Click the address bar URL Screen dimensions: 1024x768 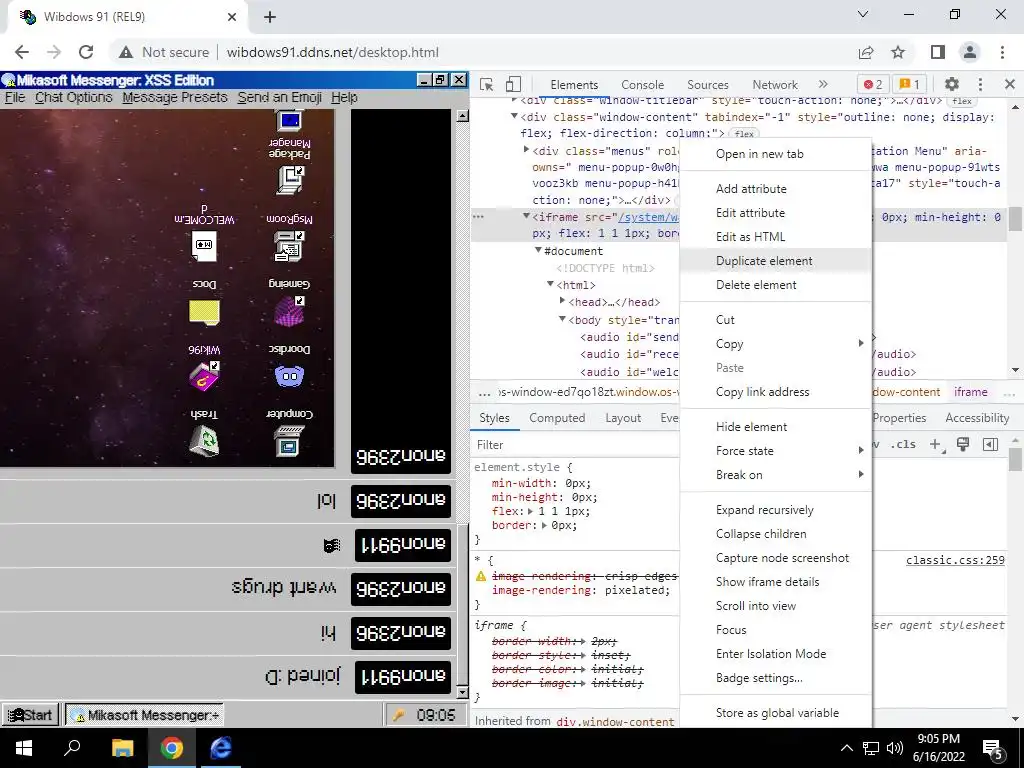pos(332,52)
